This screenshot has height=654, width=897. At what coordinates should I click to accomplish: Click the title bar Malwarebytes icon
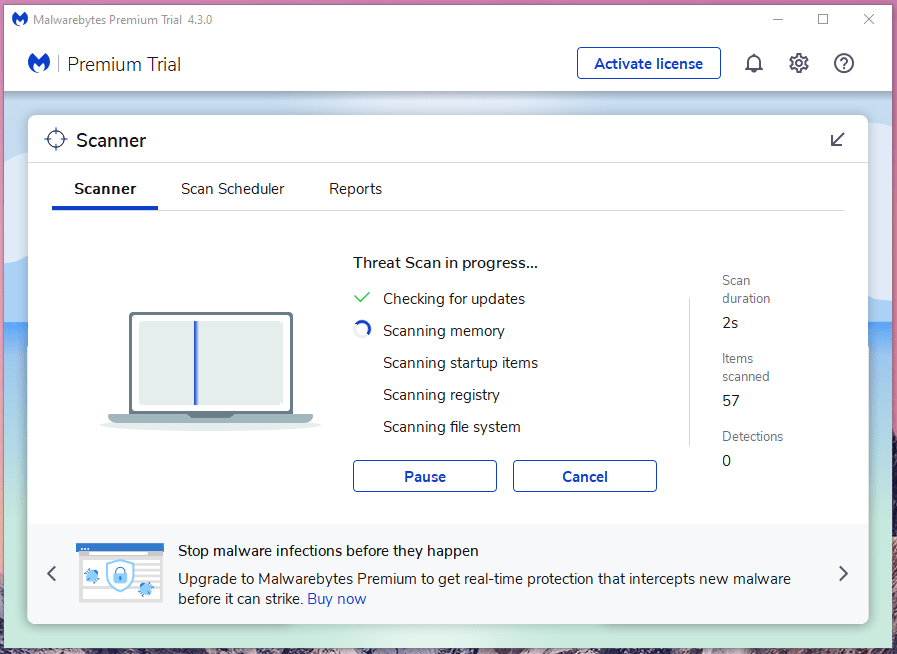click(x=20, y=19)
